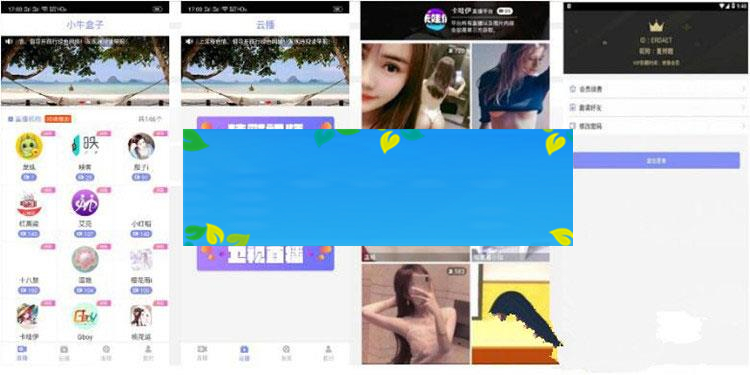Open the beach banner on the 云播 screen
Screen dimensions: 750x375
[265, 71]
